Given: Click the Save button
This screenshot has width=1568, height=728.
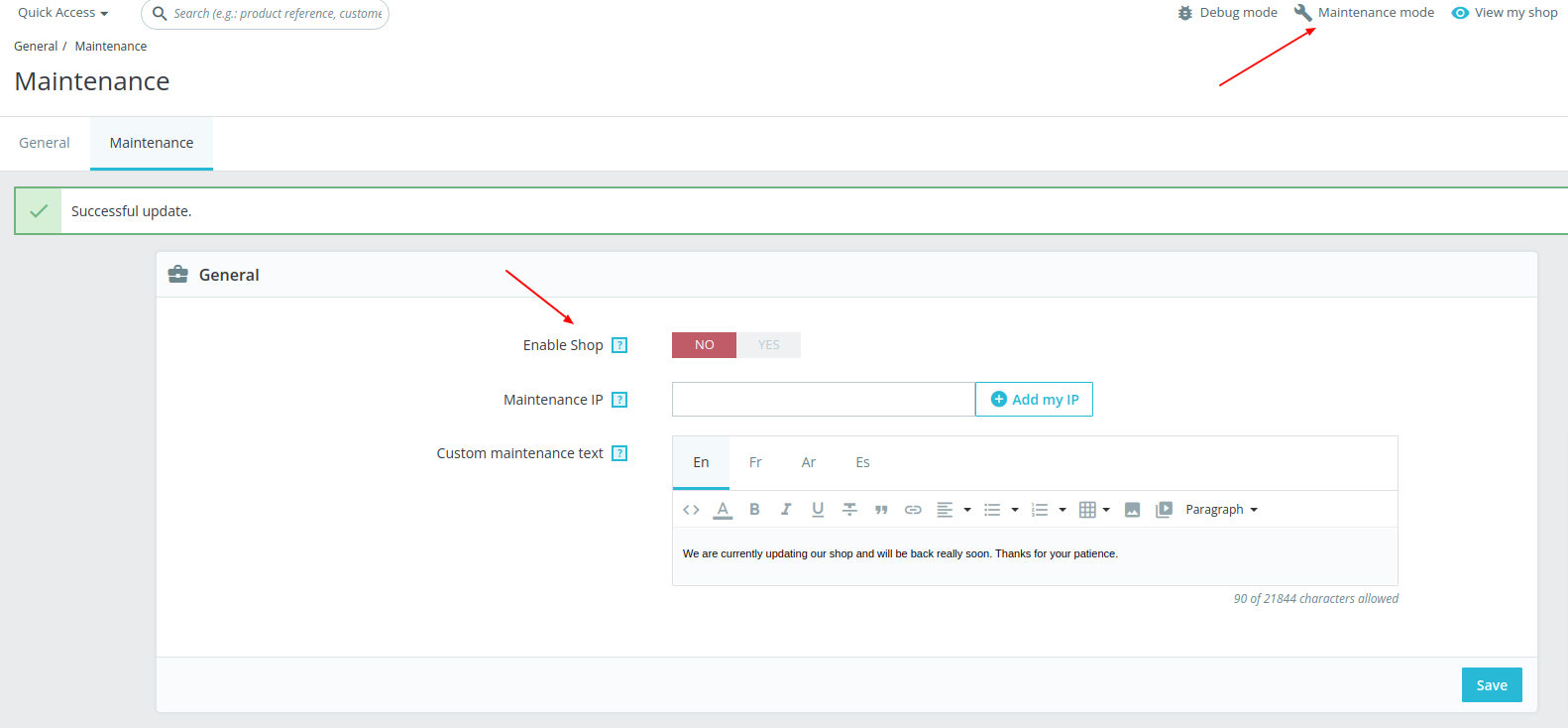Looking at the screenshot, I should [1492, 685].
